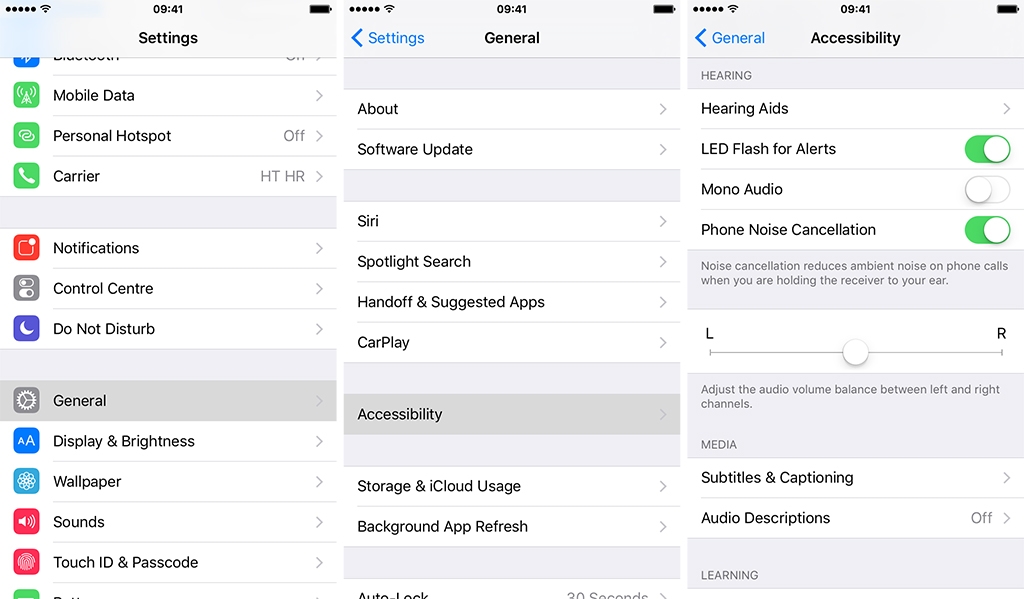Image resolution: width=1024 pixels, height=599 pixels.
Task: Open Personal Hotspot Off setting
Action: (168, 136)
